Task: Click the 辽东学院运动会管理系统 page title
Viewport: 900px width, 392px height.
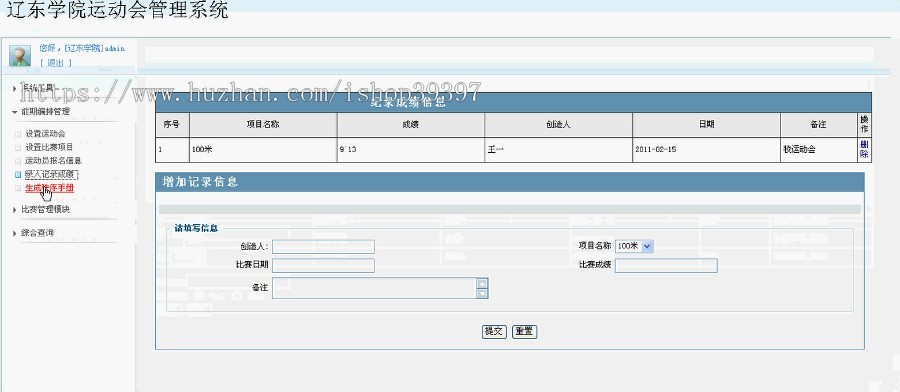Action: (118, 10)
